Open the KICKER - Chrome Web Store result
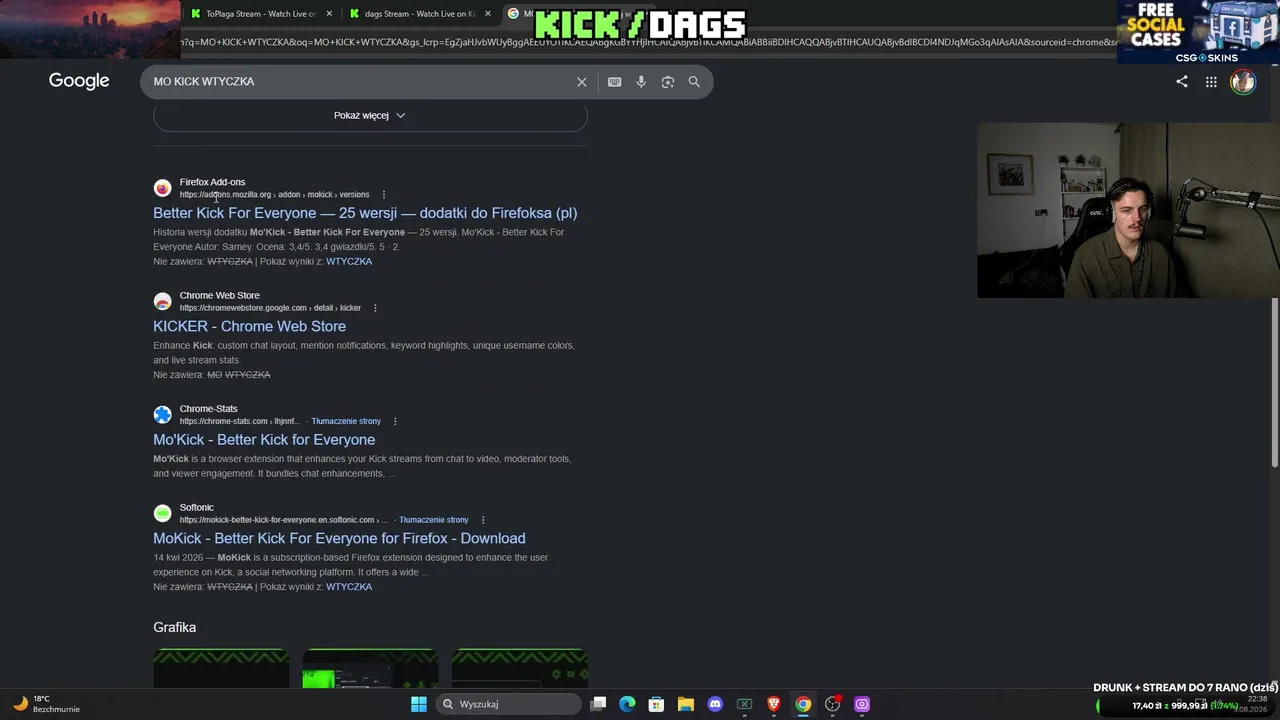Viewport: 1280px width, 720px height. pyautogui.click(x=249, y=326)
